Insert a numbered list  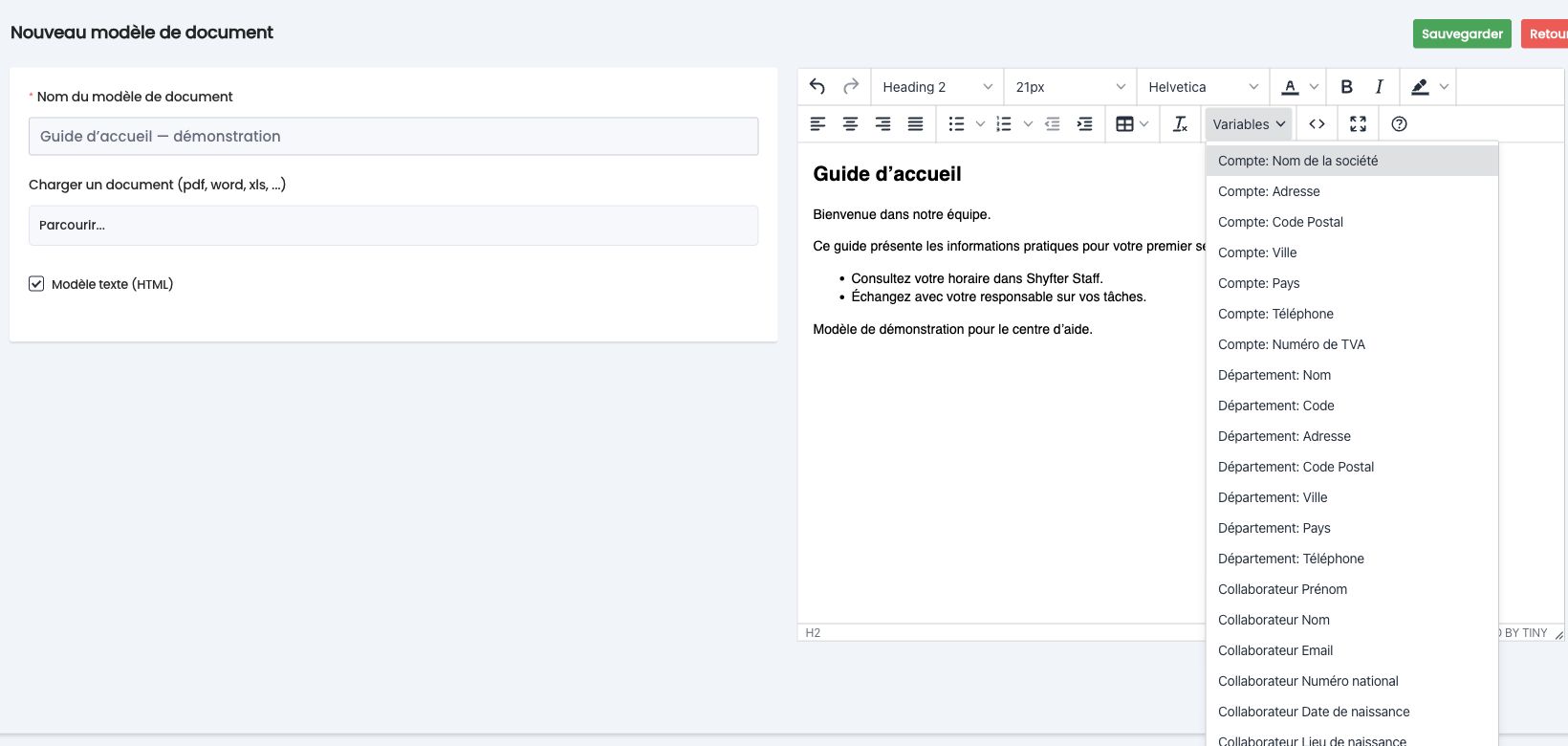(1004, 124)
